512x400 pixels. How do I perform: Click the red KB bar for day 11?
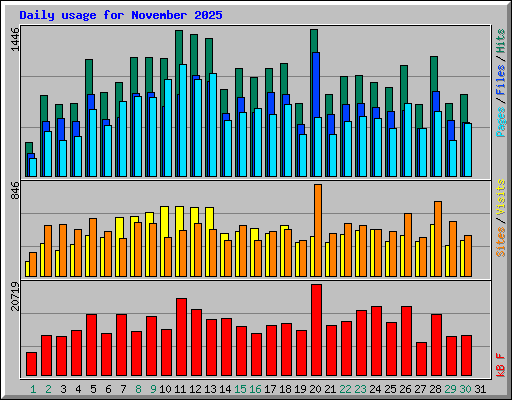click(x=181, y=337)
